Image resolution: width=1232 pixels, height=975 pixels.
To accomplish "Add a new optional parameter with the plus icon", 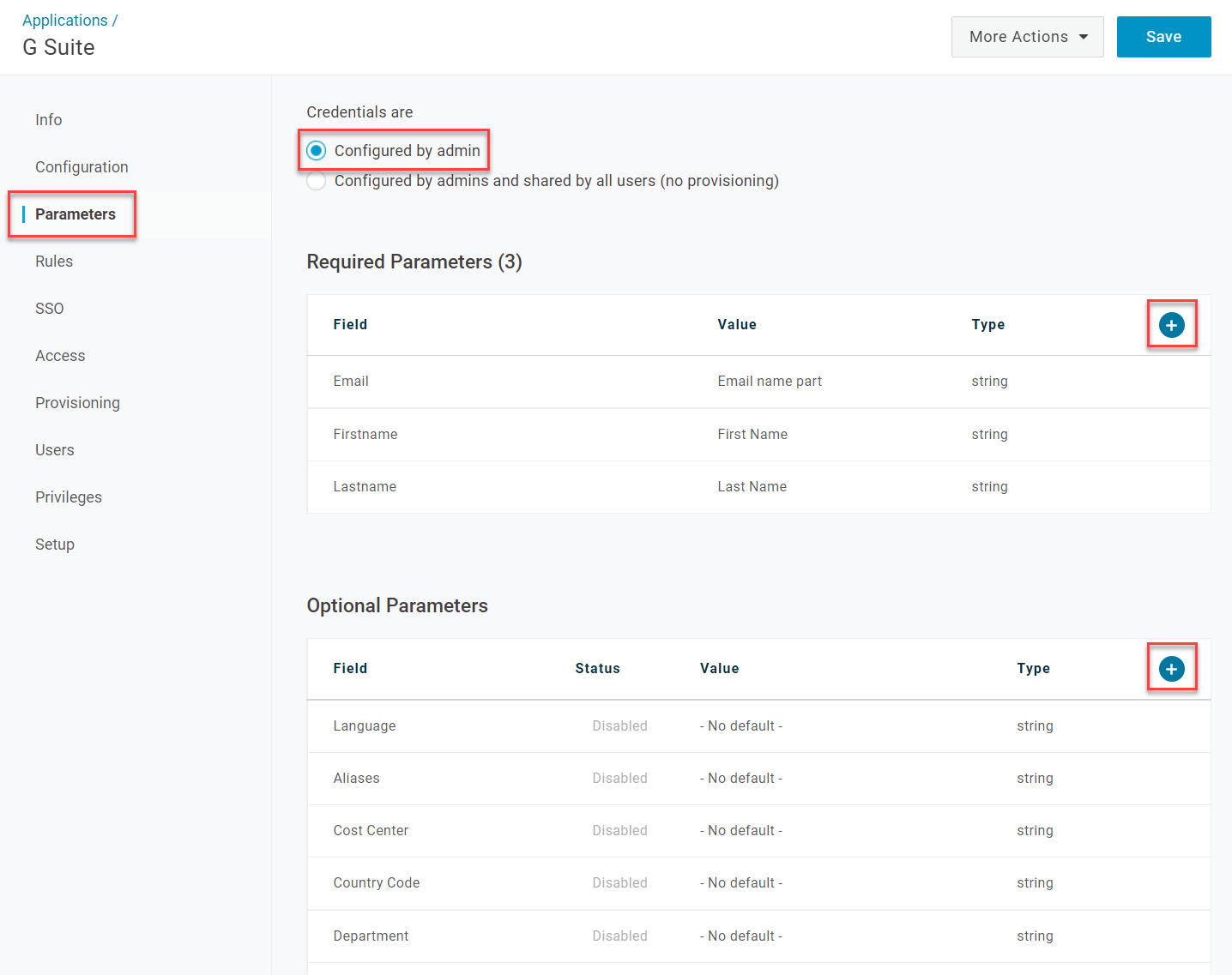I will click(x=1171, y=669).
